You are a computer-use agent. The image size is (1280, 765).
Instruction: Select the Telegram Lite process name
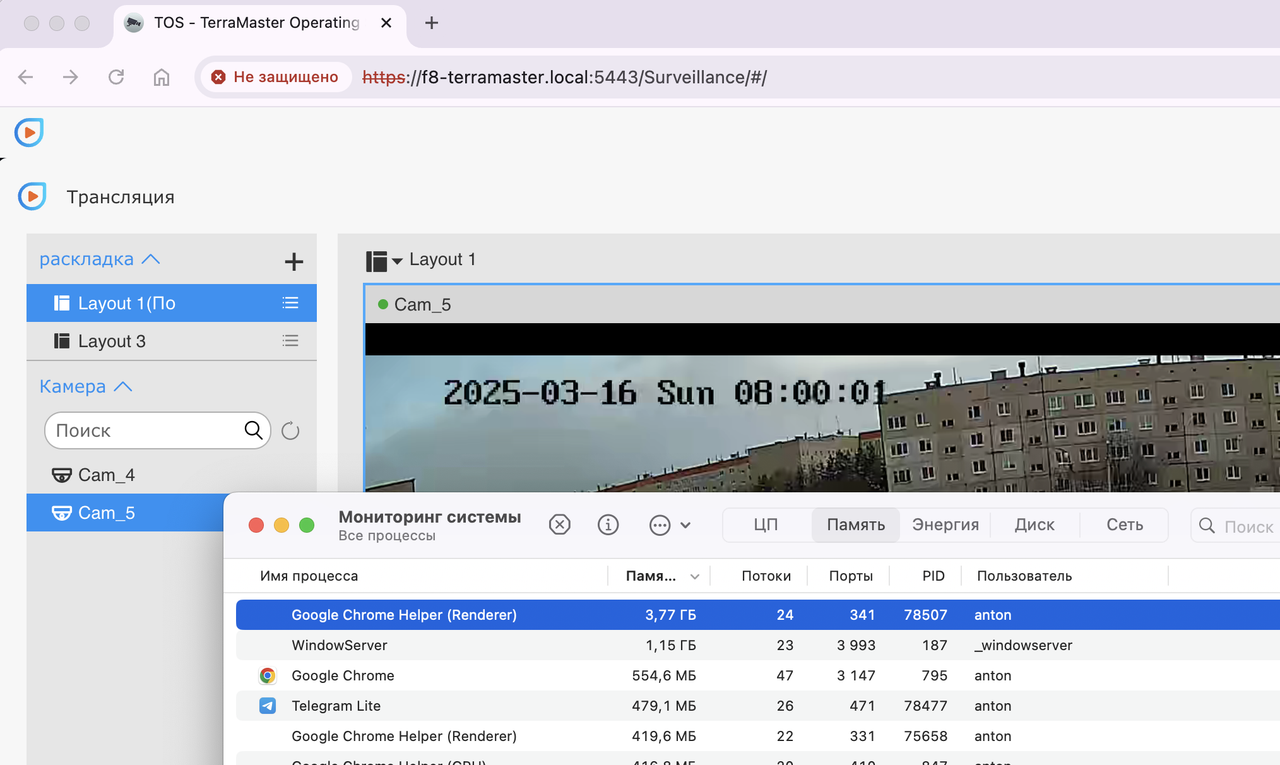(336, 705)
